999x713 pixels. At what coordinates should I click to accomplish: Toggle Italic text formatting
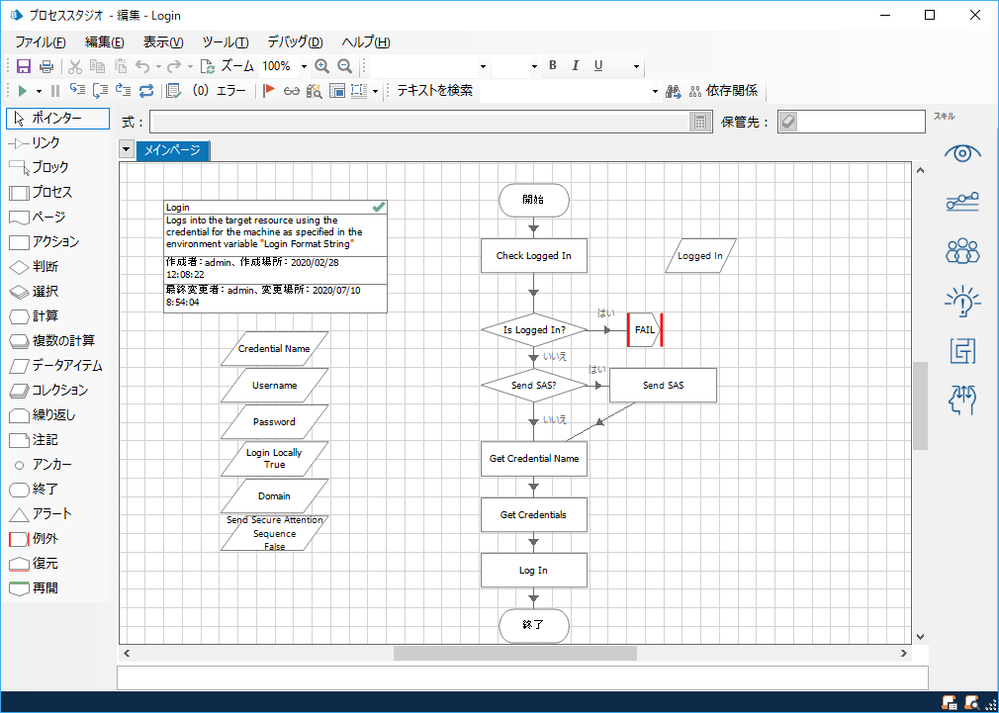point(575,66)
